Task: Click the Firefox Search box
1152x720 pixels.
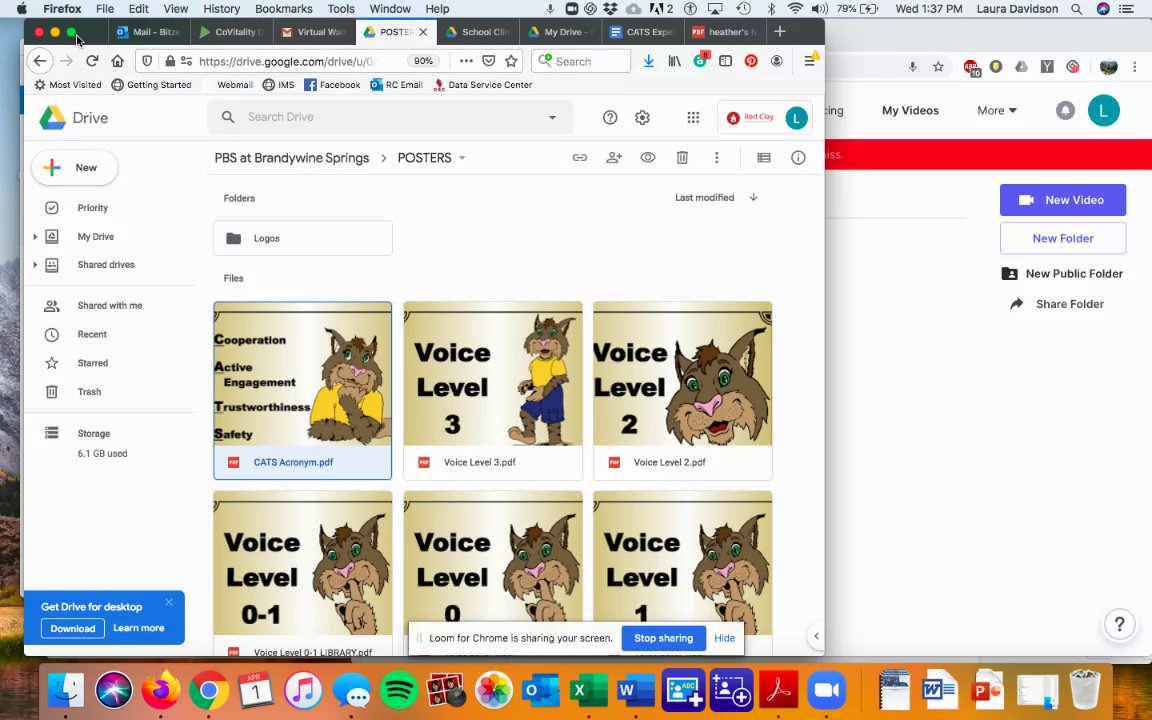Action: (581, 61)
